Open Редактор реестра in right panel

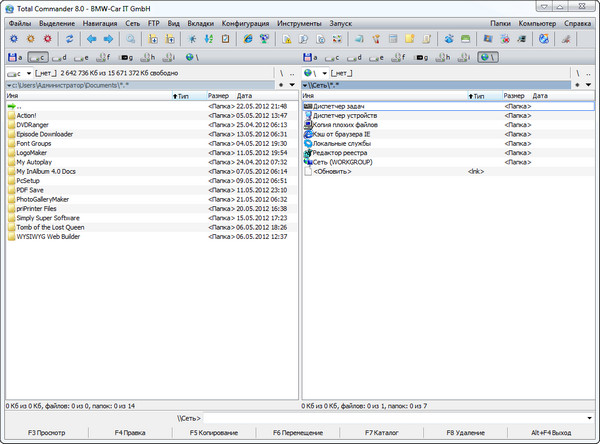pos(340,152)
